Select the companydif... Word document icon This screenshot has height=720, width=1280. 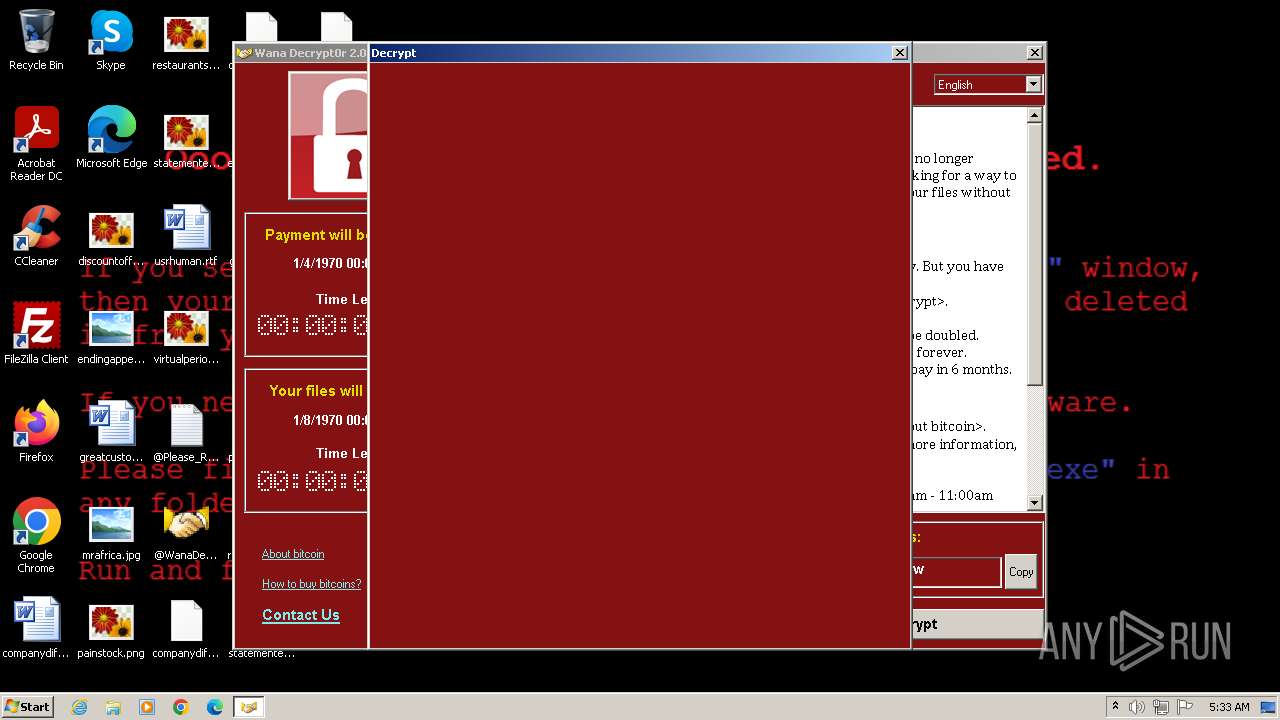coord(36,628)
